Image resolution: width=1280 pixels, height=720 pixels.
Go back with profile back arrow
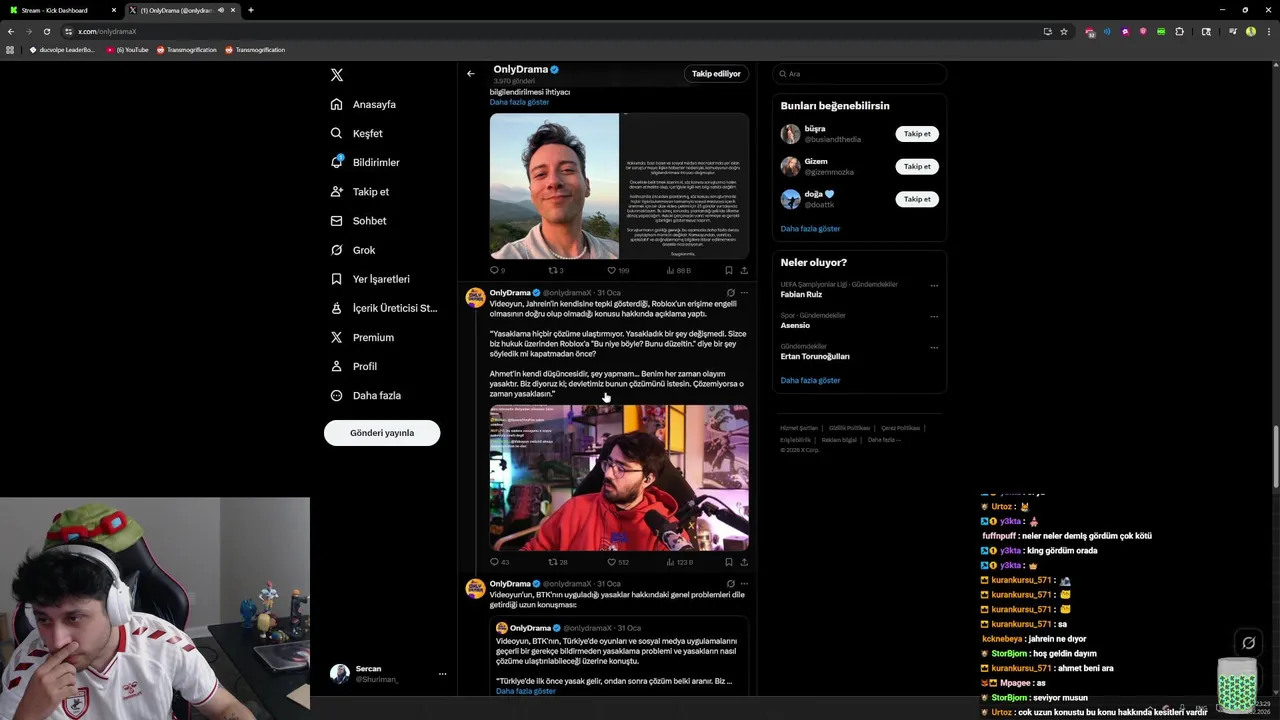[x=470, y=74]
